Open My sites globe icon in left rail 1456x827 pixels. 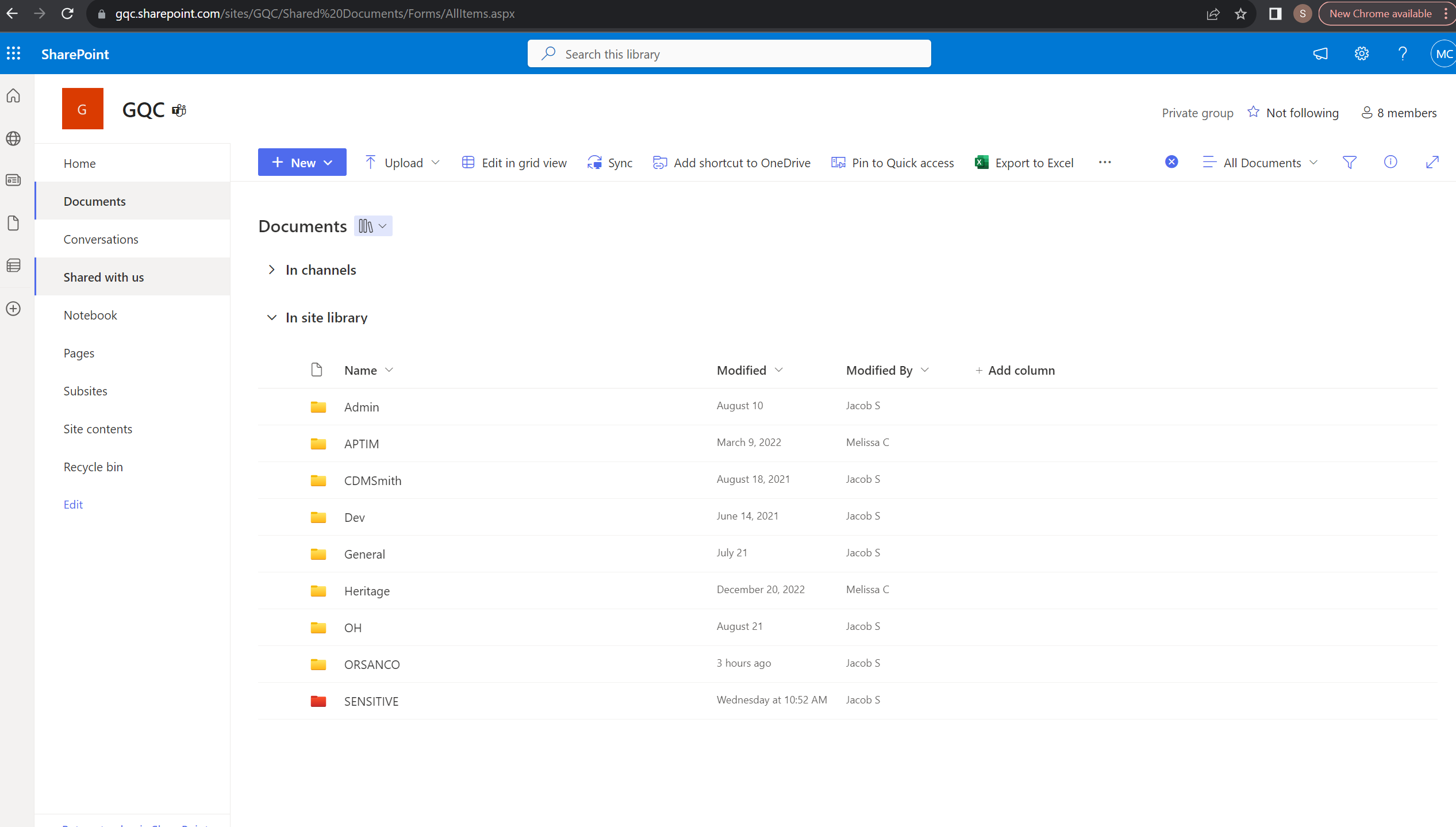[14, 139]
